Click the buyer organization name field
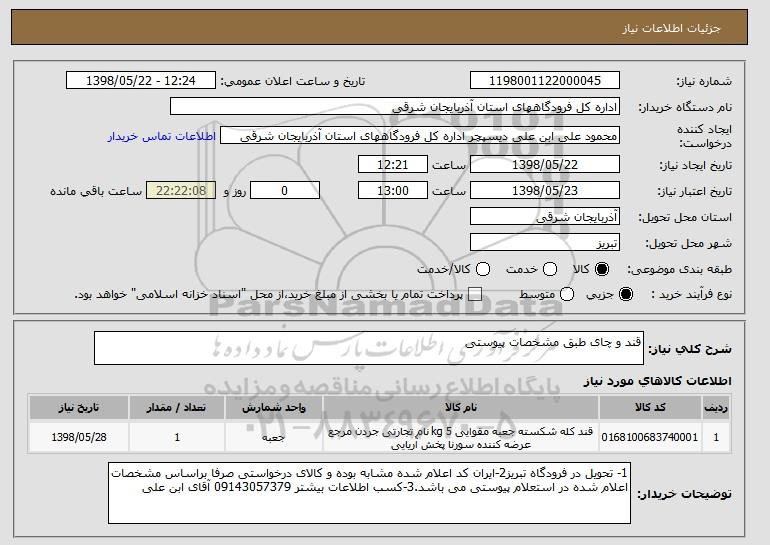 [395, 107]
